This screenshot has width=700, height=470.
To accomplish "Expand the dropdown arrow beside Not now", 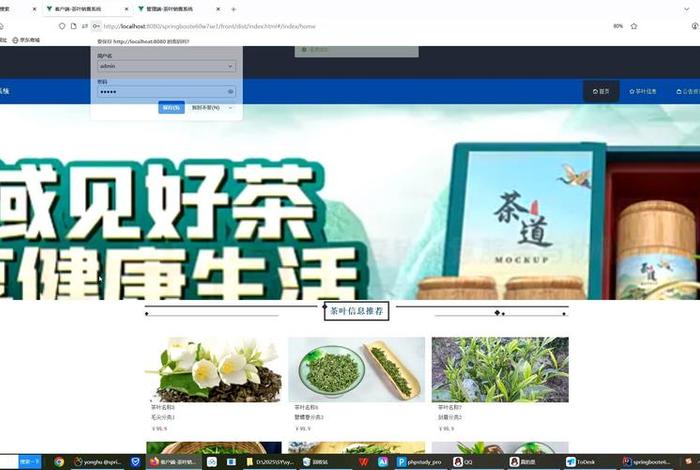I will tap(231, 108).
